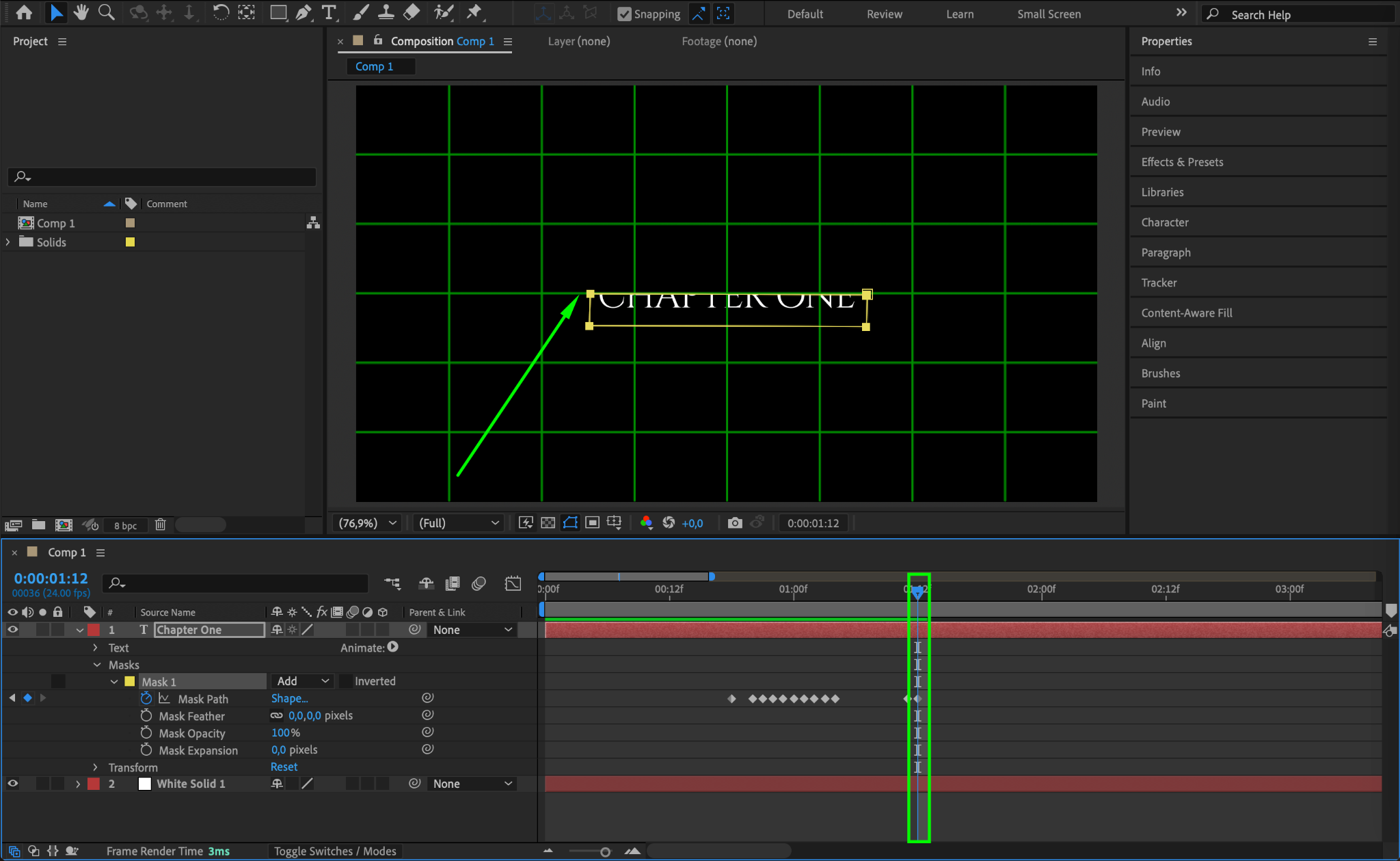Select the Pen tool in toolbar

pyautogui.click(x=303, y=12)
